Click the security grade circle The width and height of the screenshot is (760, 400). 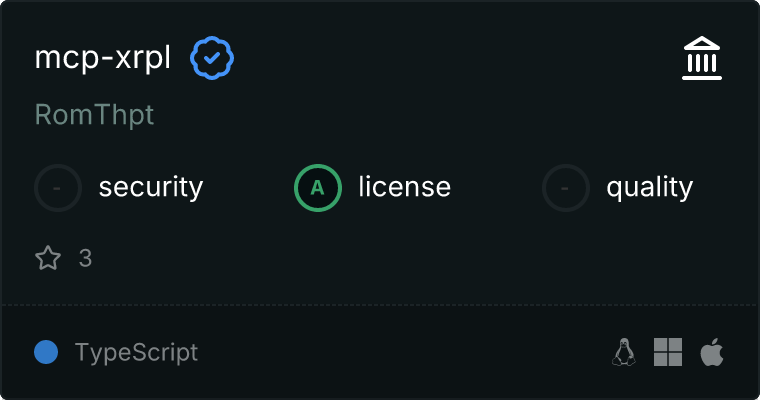58,187
